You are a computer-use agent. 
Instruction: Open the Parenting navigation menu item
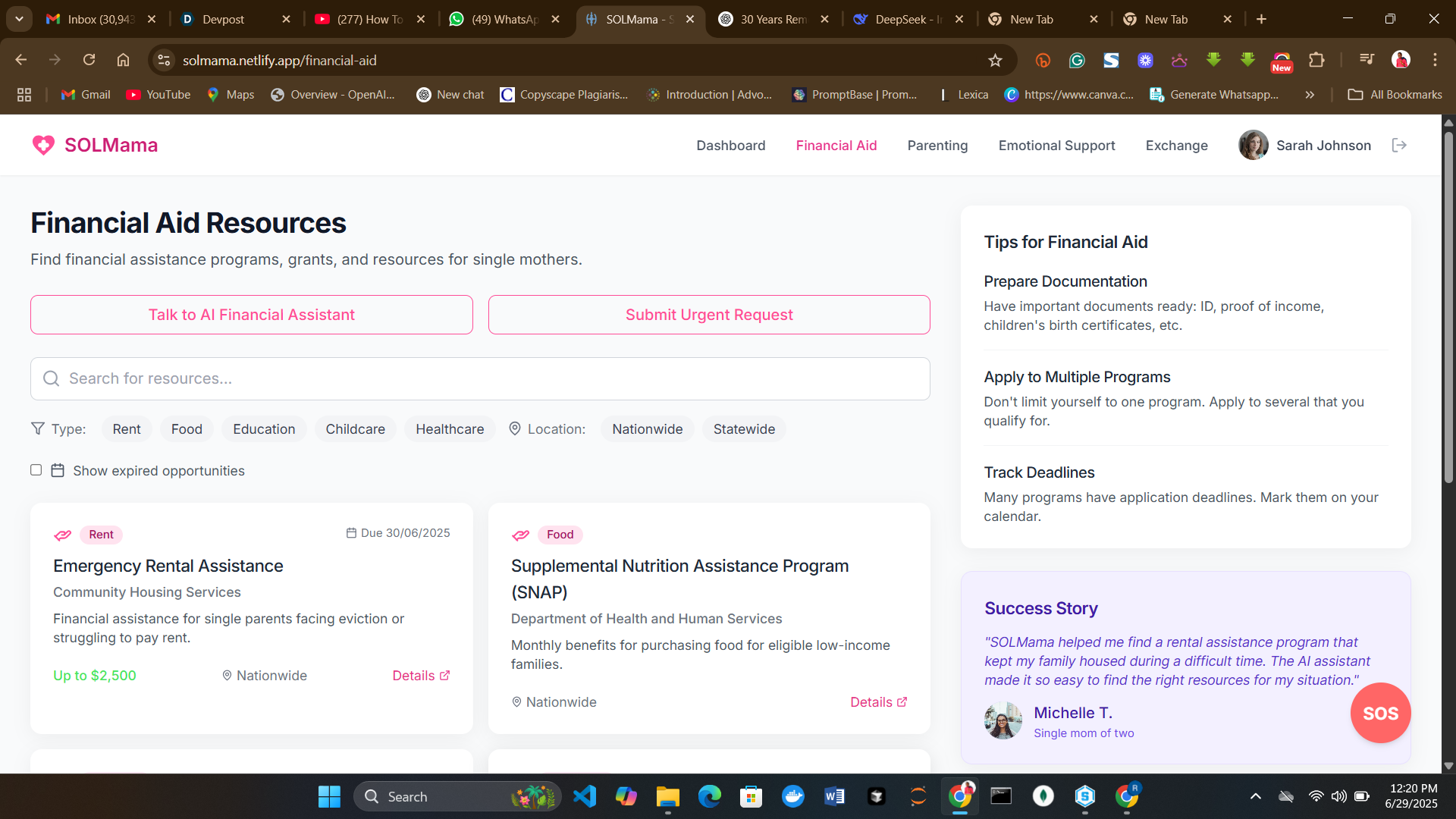937,146
